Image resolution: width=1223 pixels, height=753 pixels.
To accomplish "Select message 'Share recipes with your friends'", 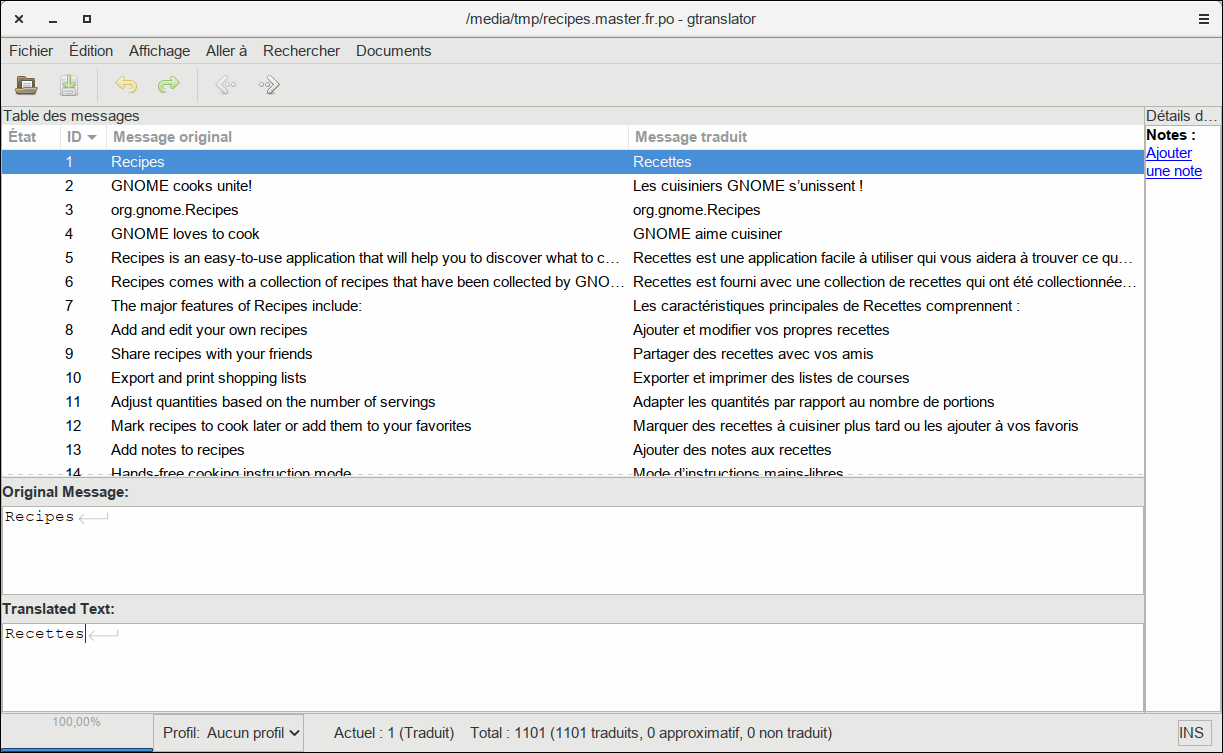I will 211,354.
